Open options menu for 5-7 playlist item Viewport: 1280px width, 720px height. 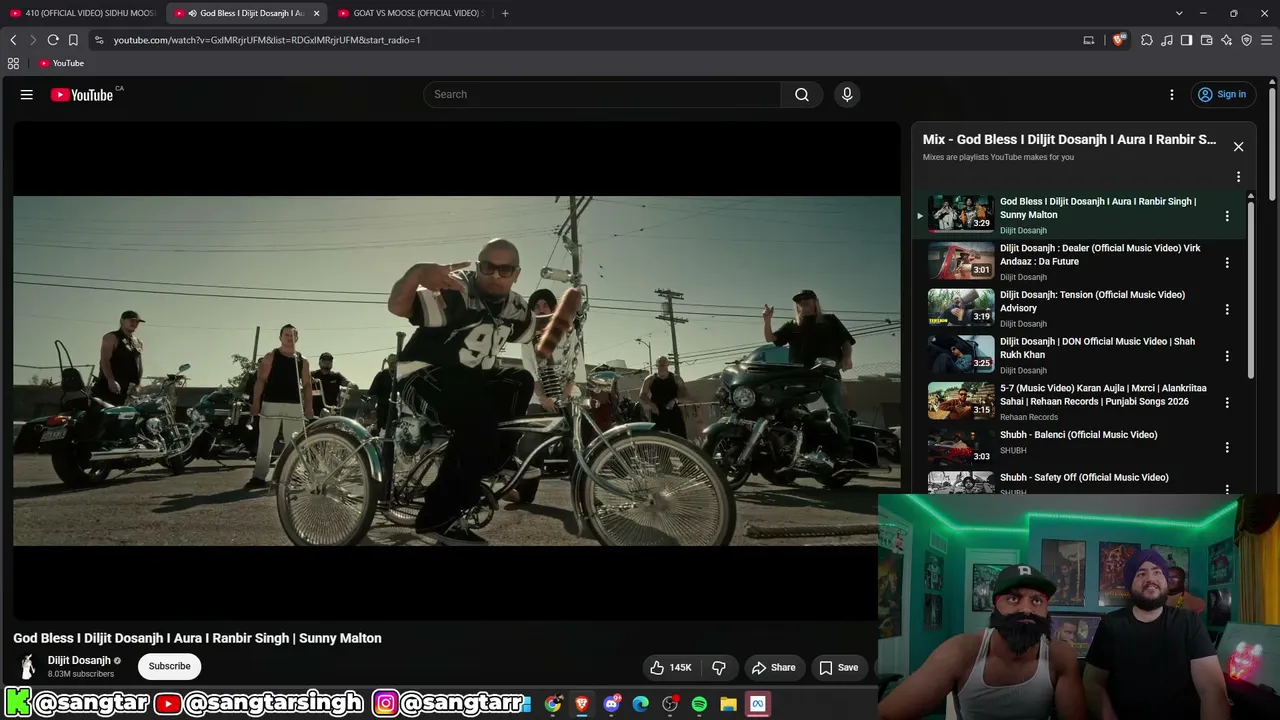[x=1227, y=402]
